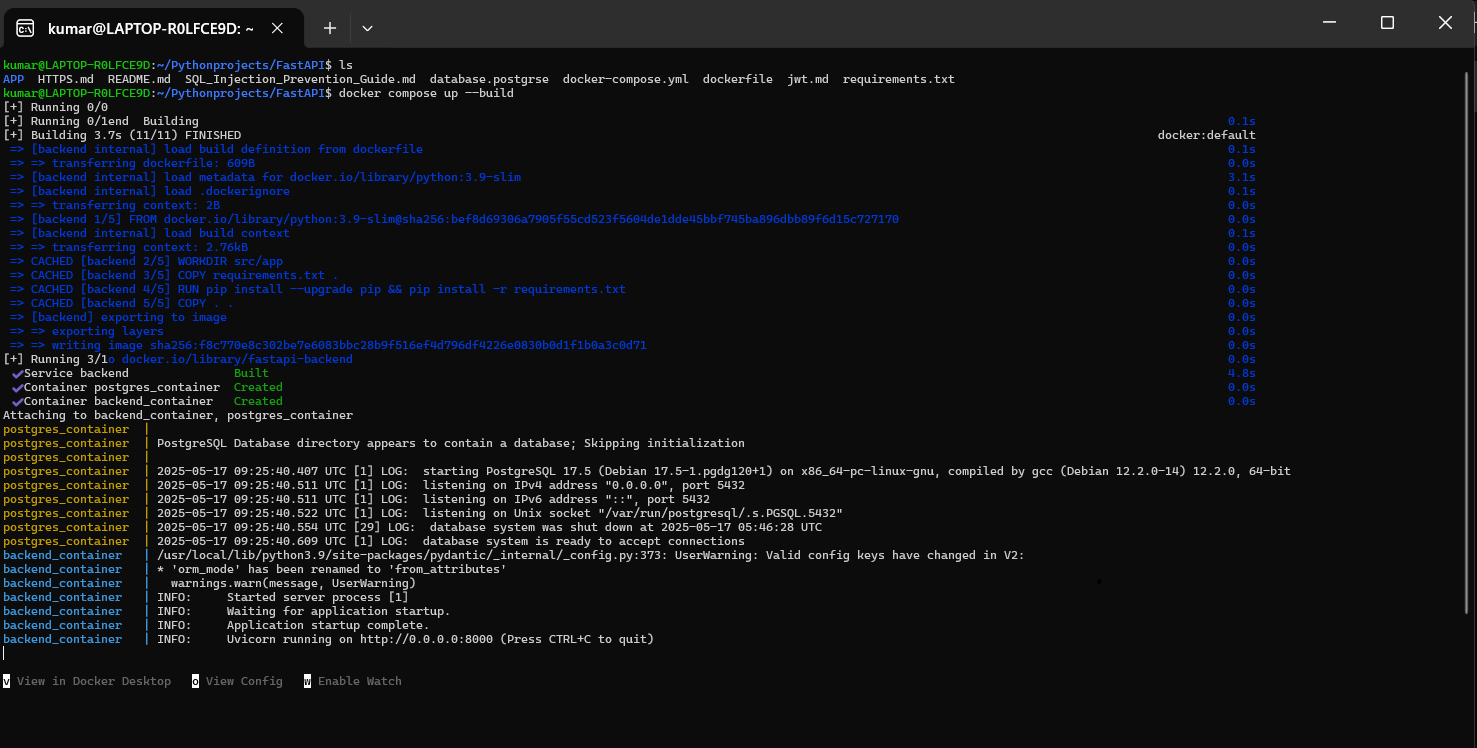Click the SQL_Injection_Prevention_Guide.md filename
The width and height of the screenshot is (1477, 748).
300,79
